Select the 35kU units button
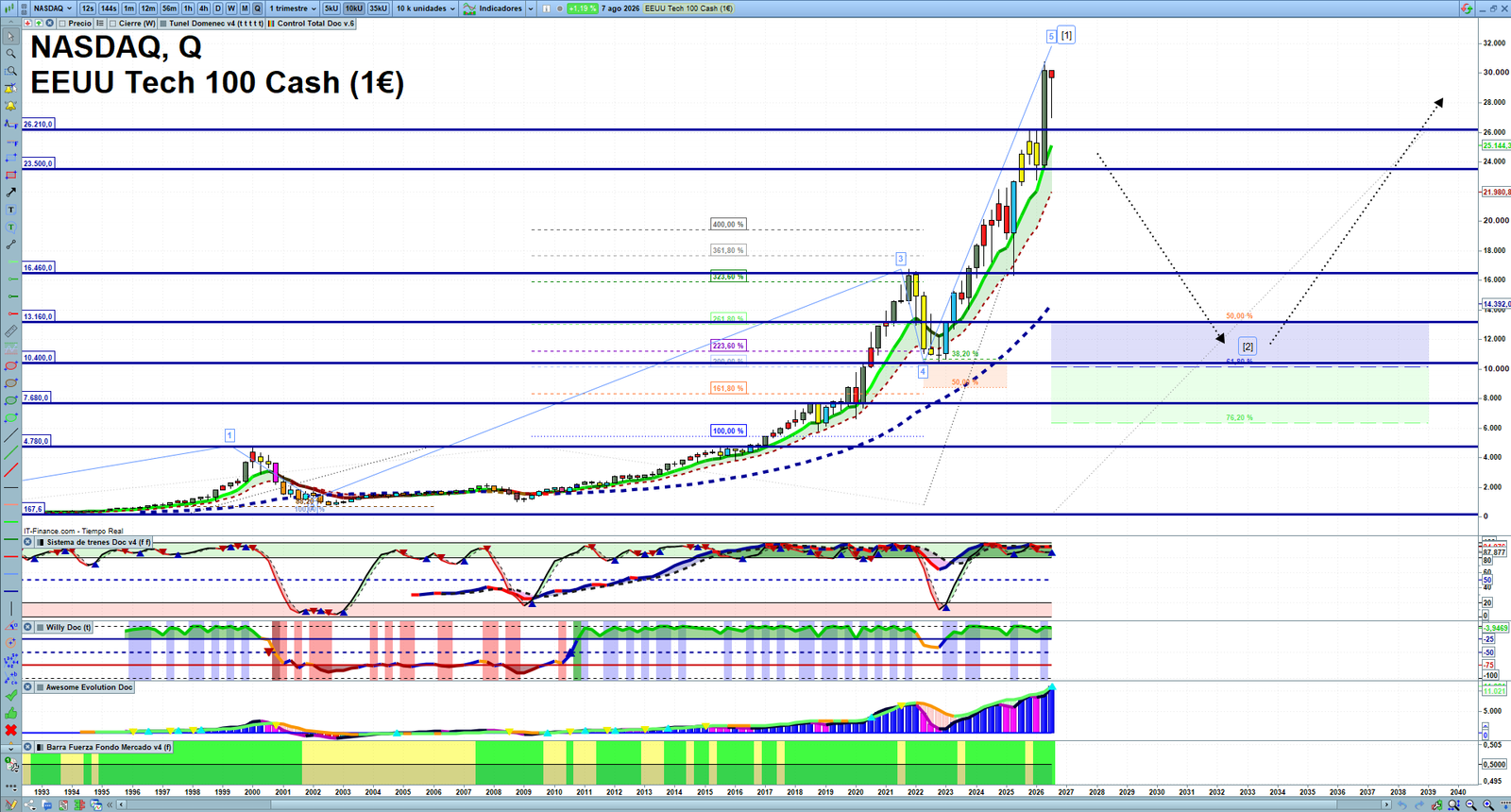This screenshot has width=1511, height=812. pyautogui.click(x=378, y=8)
